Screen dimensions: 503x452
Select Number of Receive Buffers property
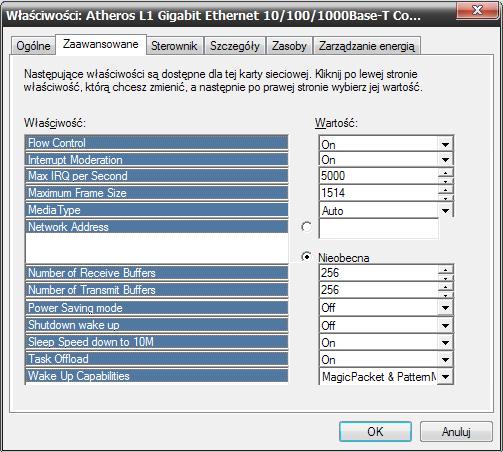coord(156,273)
